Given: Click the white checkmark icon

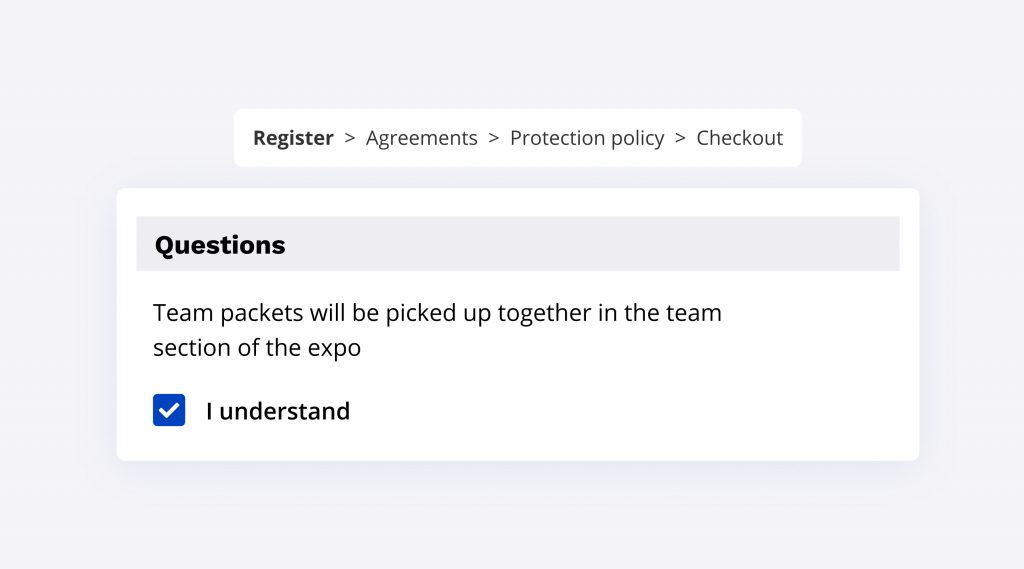Looking at the screenshot, I should (x=169, y=410).
